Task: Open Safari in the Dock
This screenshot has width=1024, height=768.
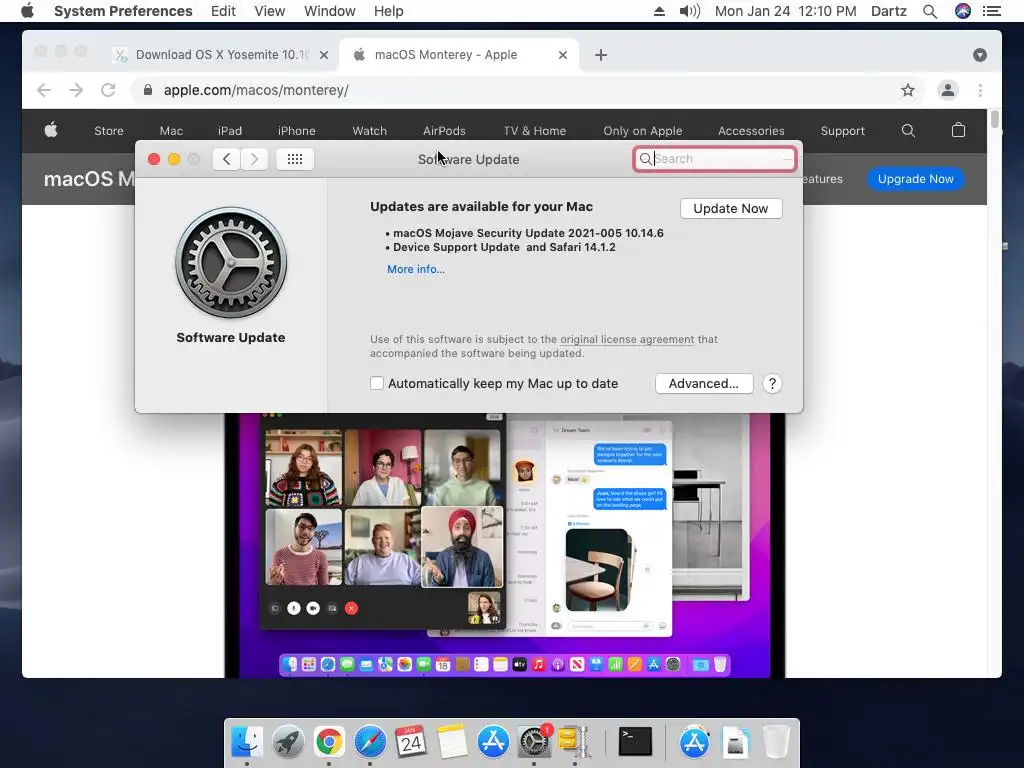Action: tap(370, 742)
